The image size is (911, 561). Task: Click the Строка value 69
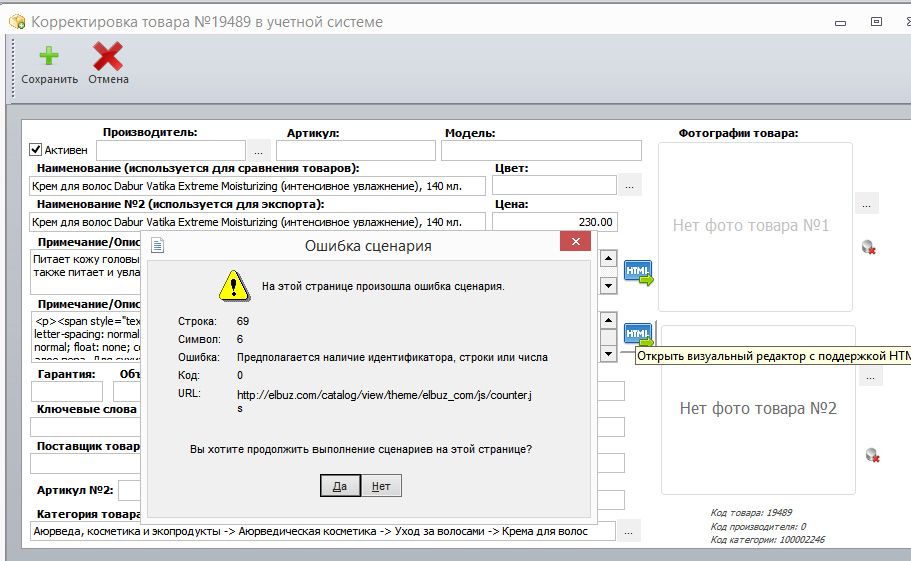tap(243, 321)
